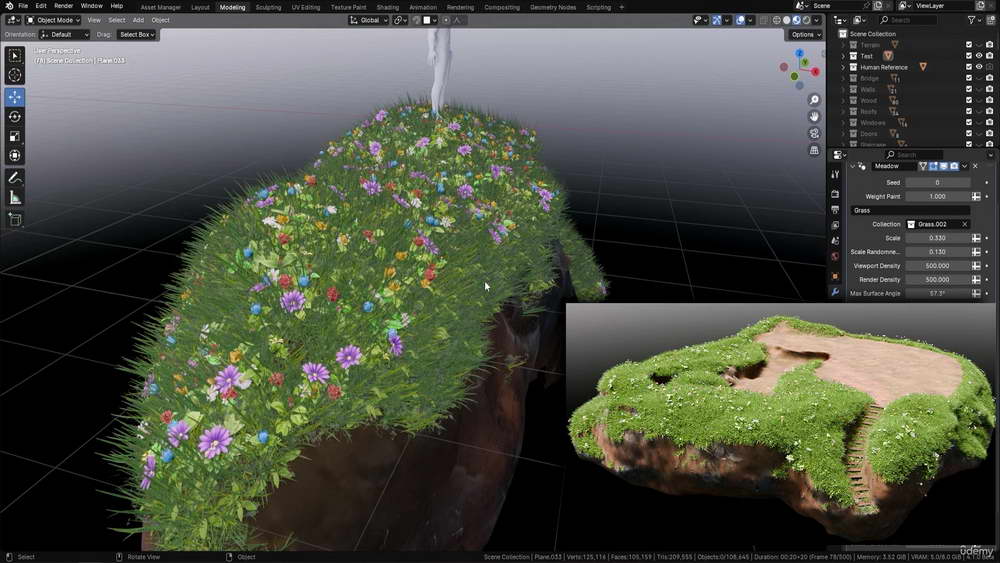Switch orthographic/perspective grid icon
Screen dimensions: 1000x563
[x=814, y=150]
